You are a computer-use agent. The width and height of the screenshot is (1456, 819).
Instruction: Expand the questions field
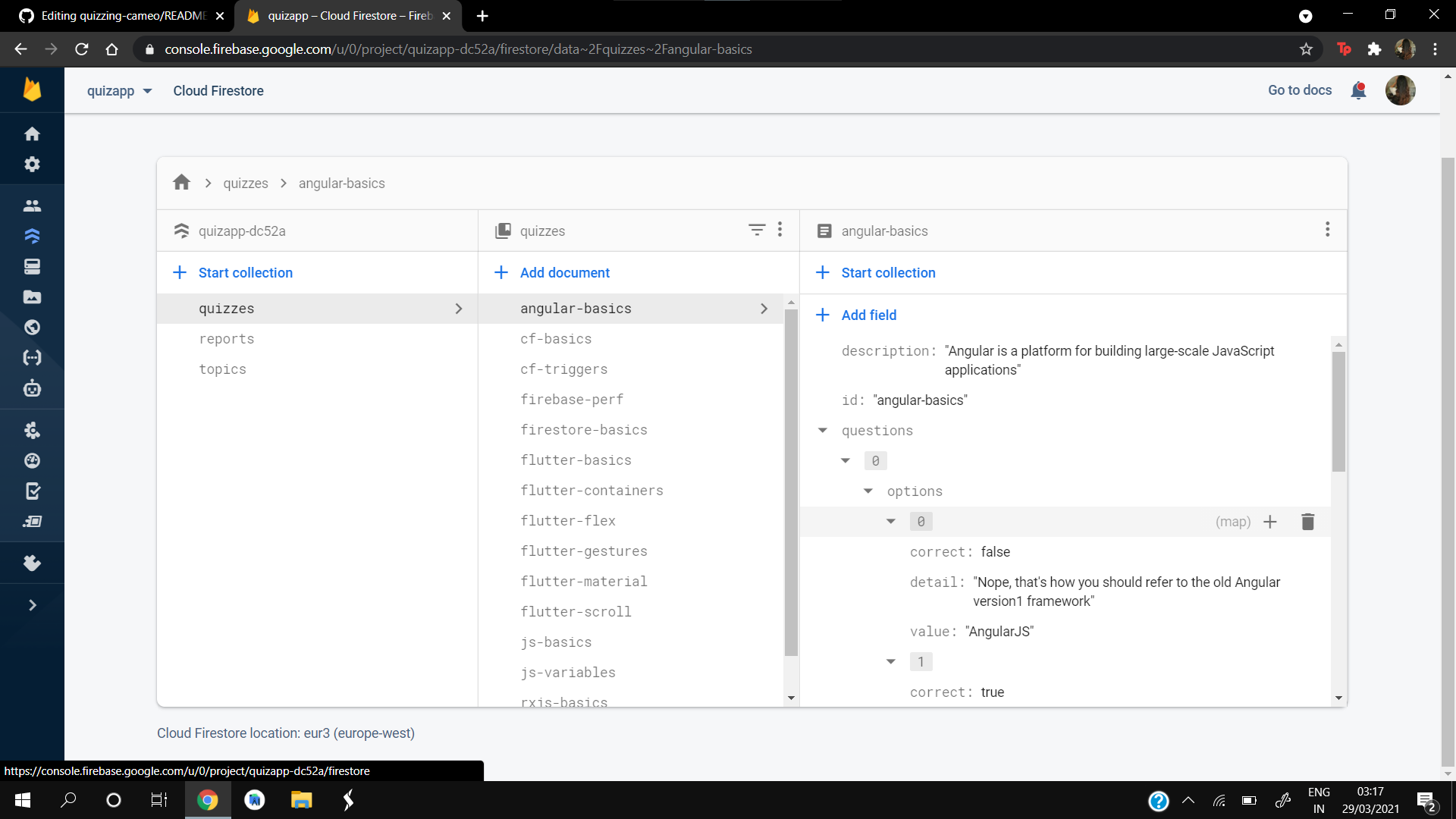pos(823,430)
